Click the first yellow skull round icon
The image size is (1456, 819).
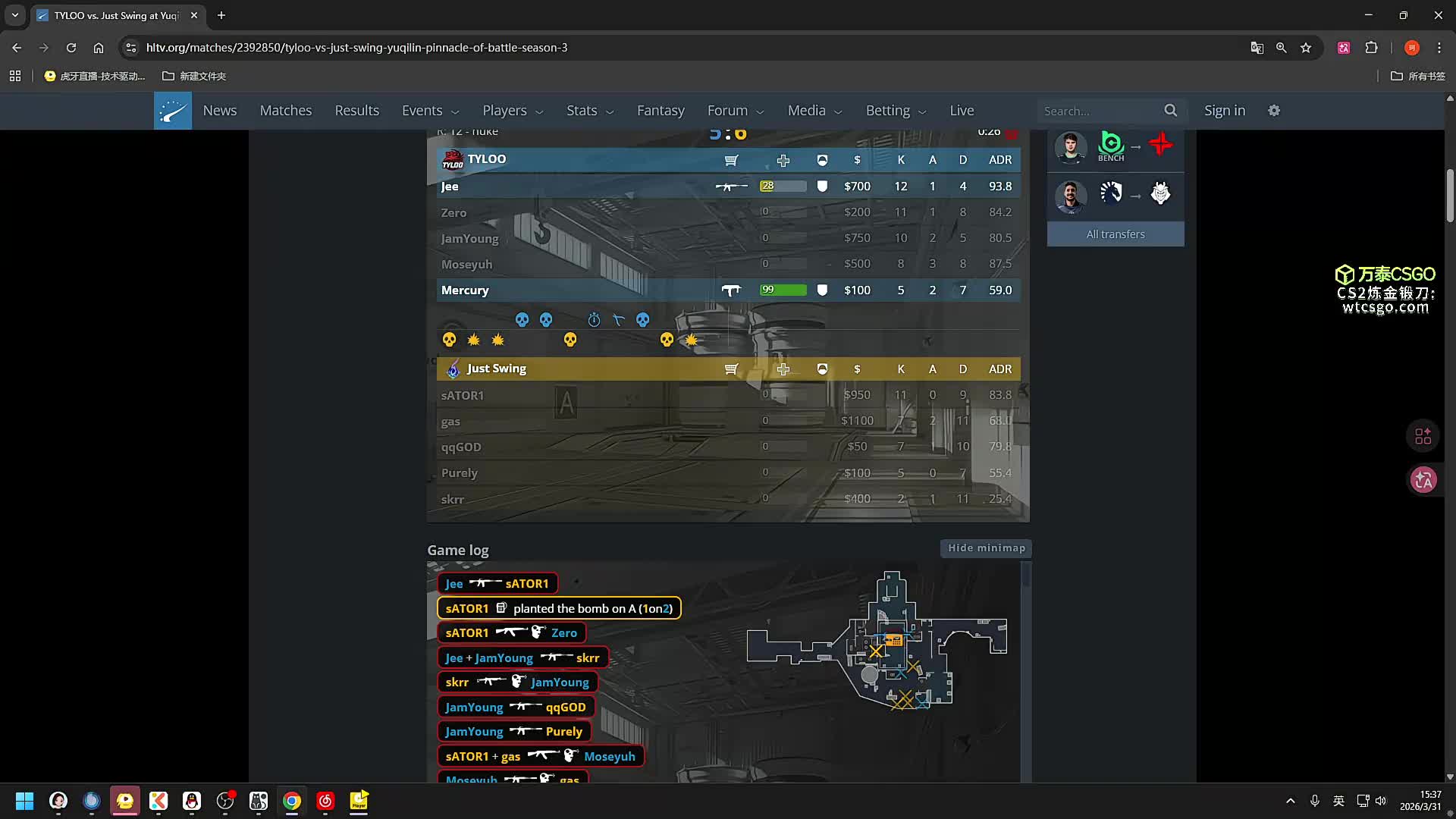450,340
